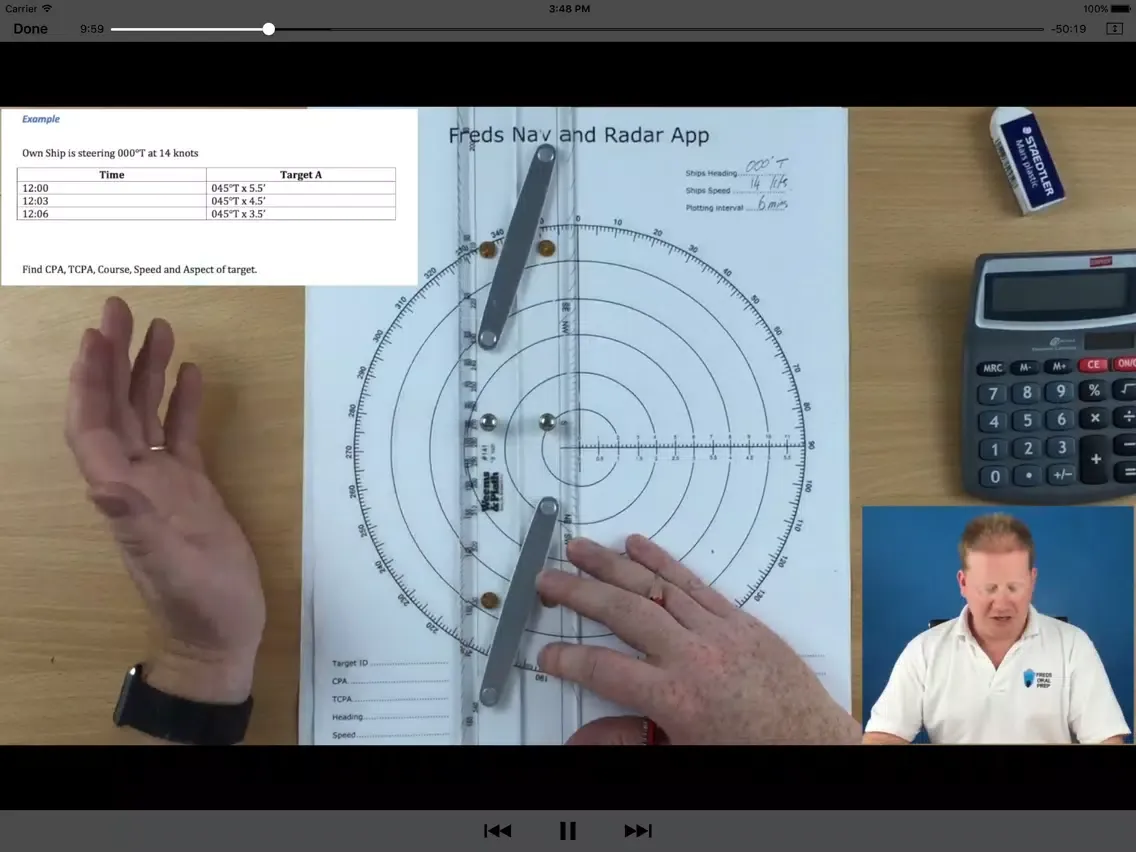Go back to the previous video
Viewport: 1136px width, 852px height.
point(498,830)
